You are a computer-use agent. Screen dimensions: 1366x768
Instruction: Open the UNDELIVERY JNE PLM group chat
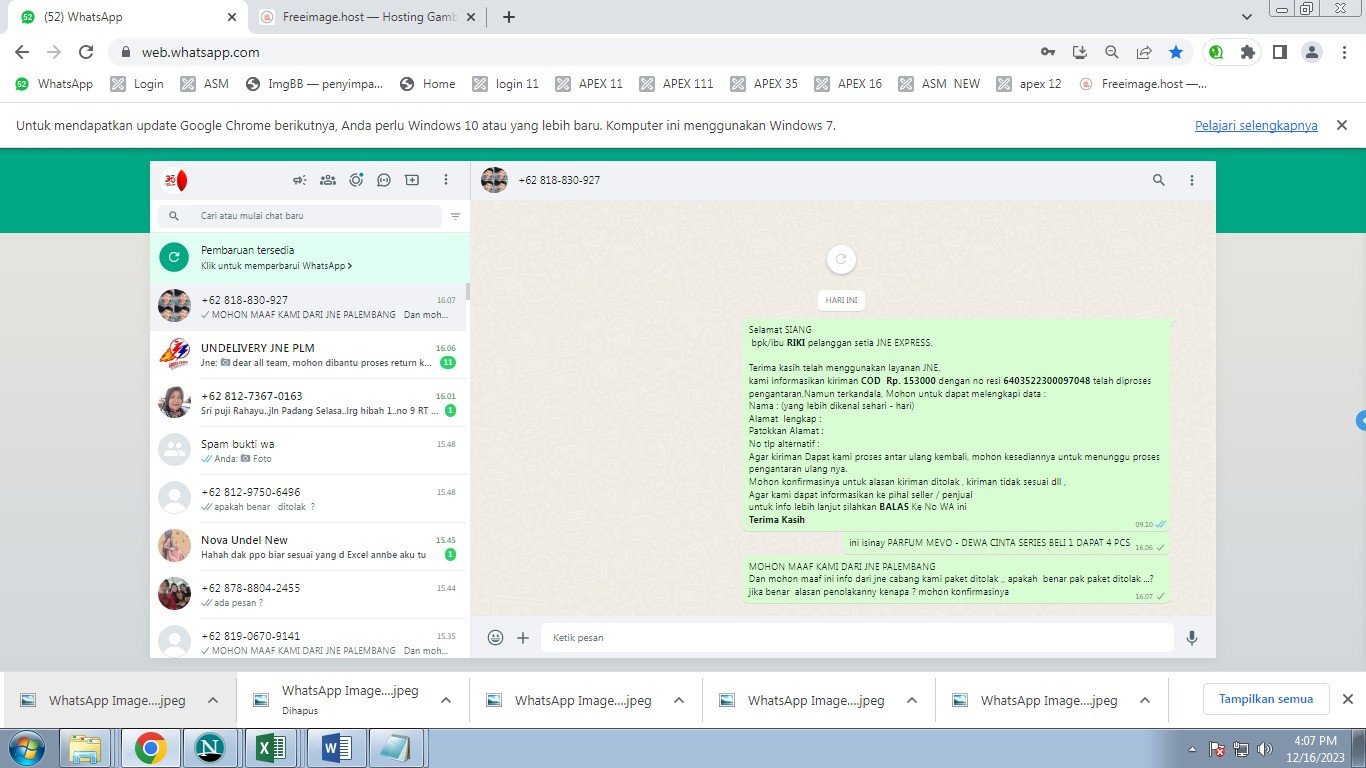(x=309, y=354)
